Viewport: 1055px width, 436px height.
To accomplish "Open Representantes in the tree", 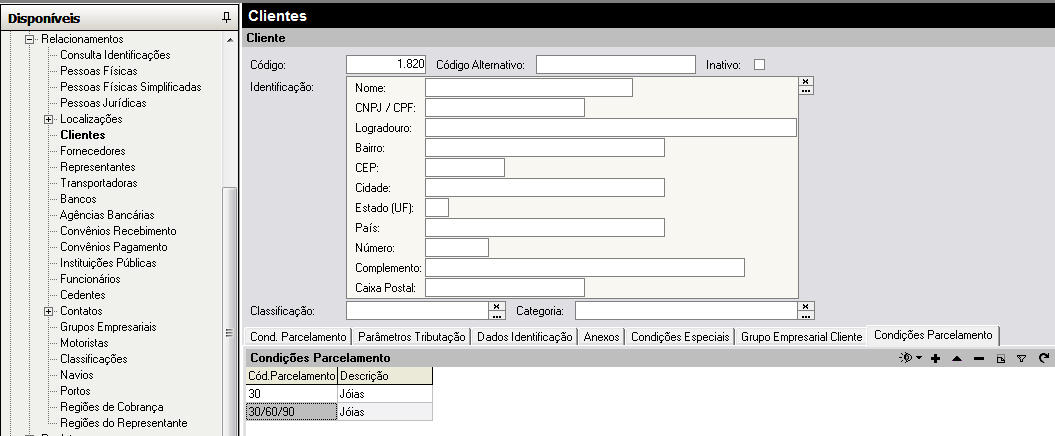I will click(98, 167).
